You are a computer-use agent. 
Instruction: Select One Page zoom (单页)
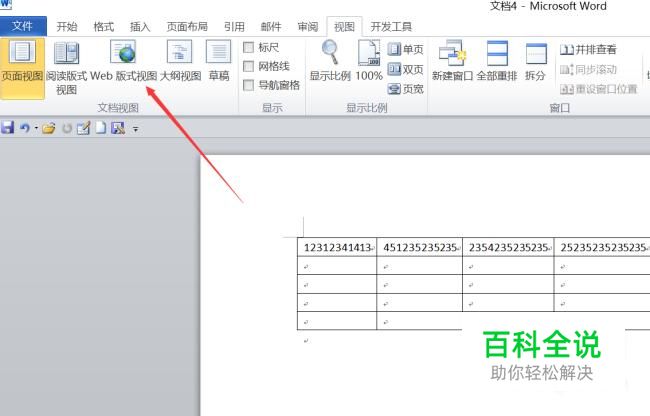tap(405, 49)
